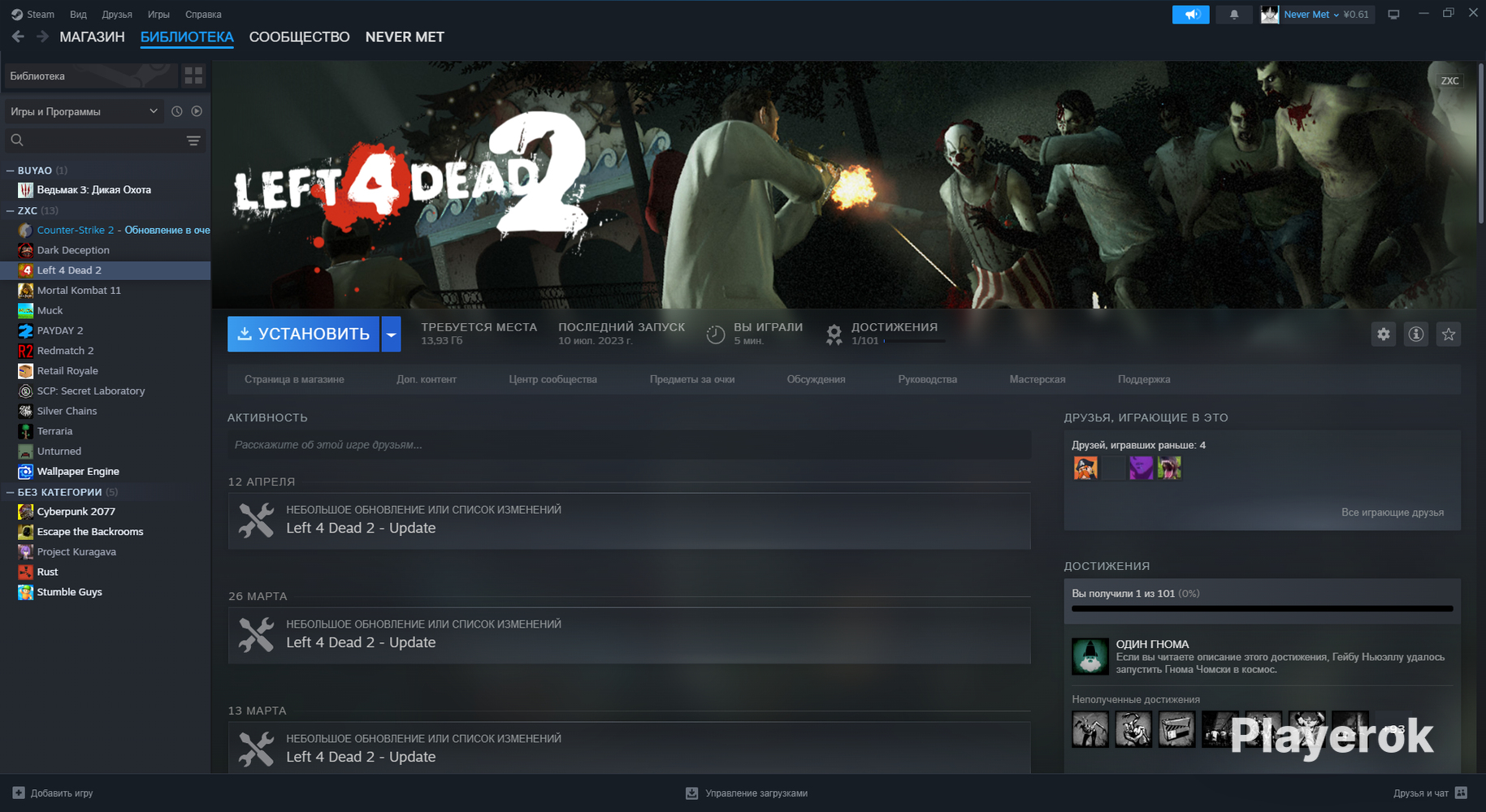Select Ведьмак 3: Дикая Охота in library
The height and width of the screenshot is (812, 1486).
coord(106,190)
